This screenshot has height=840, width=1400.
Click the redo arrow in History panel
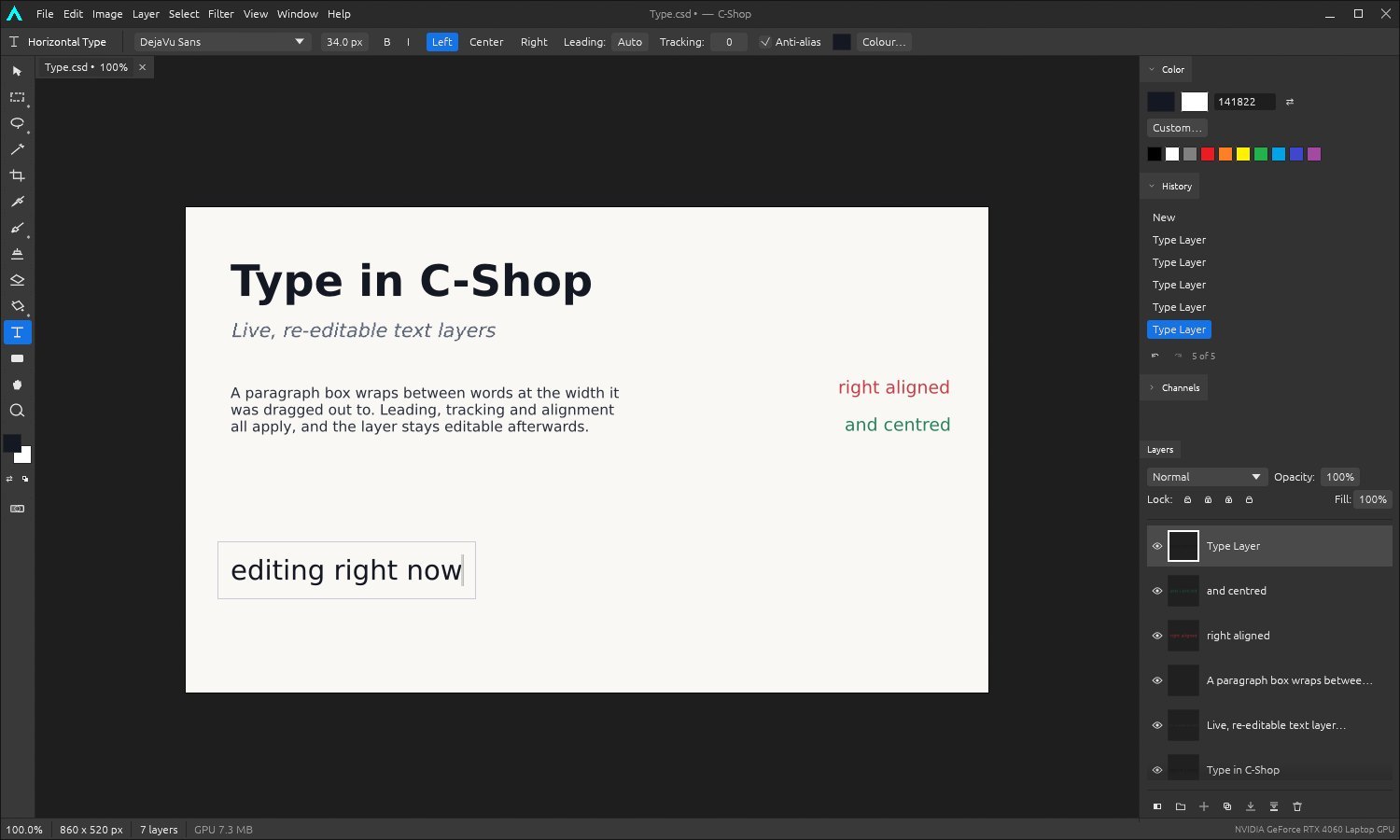pos(1178,356)
